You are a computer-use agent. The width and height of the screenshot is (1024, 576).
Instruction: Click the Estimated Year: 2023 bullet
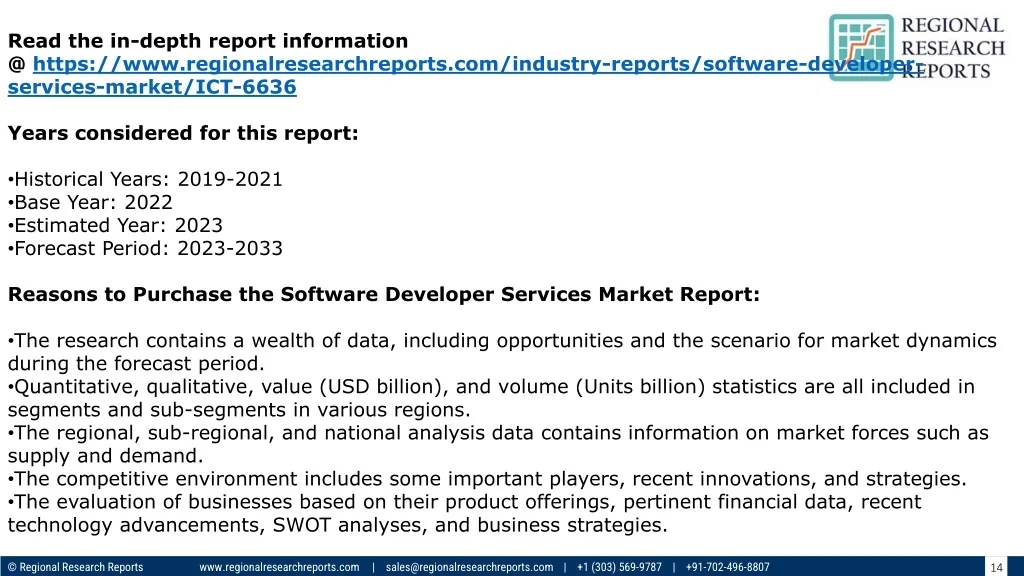click(x=117, y=225)
